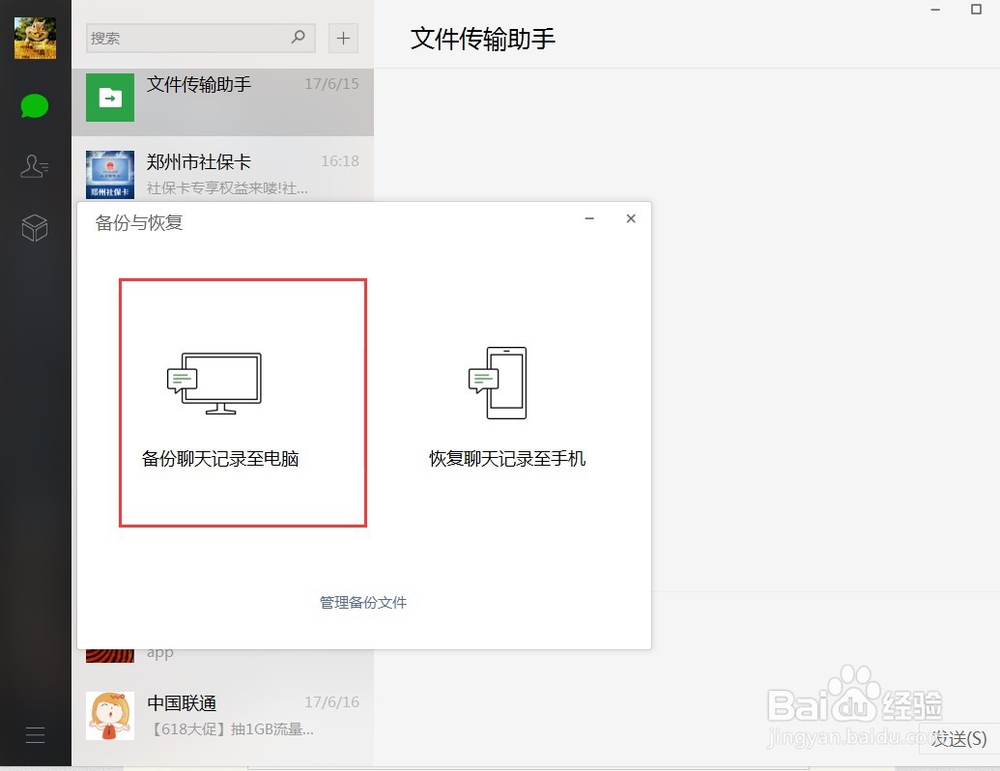Click the search magnifier icon
This screenshot has height=771, width=1000.
298,37
